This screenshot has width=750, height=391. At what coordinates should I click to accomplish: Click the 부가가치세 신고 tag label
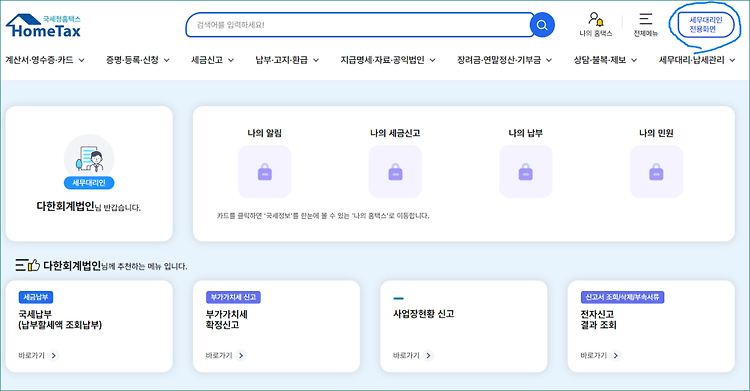click(233, 297)
